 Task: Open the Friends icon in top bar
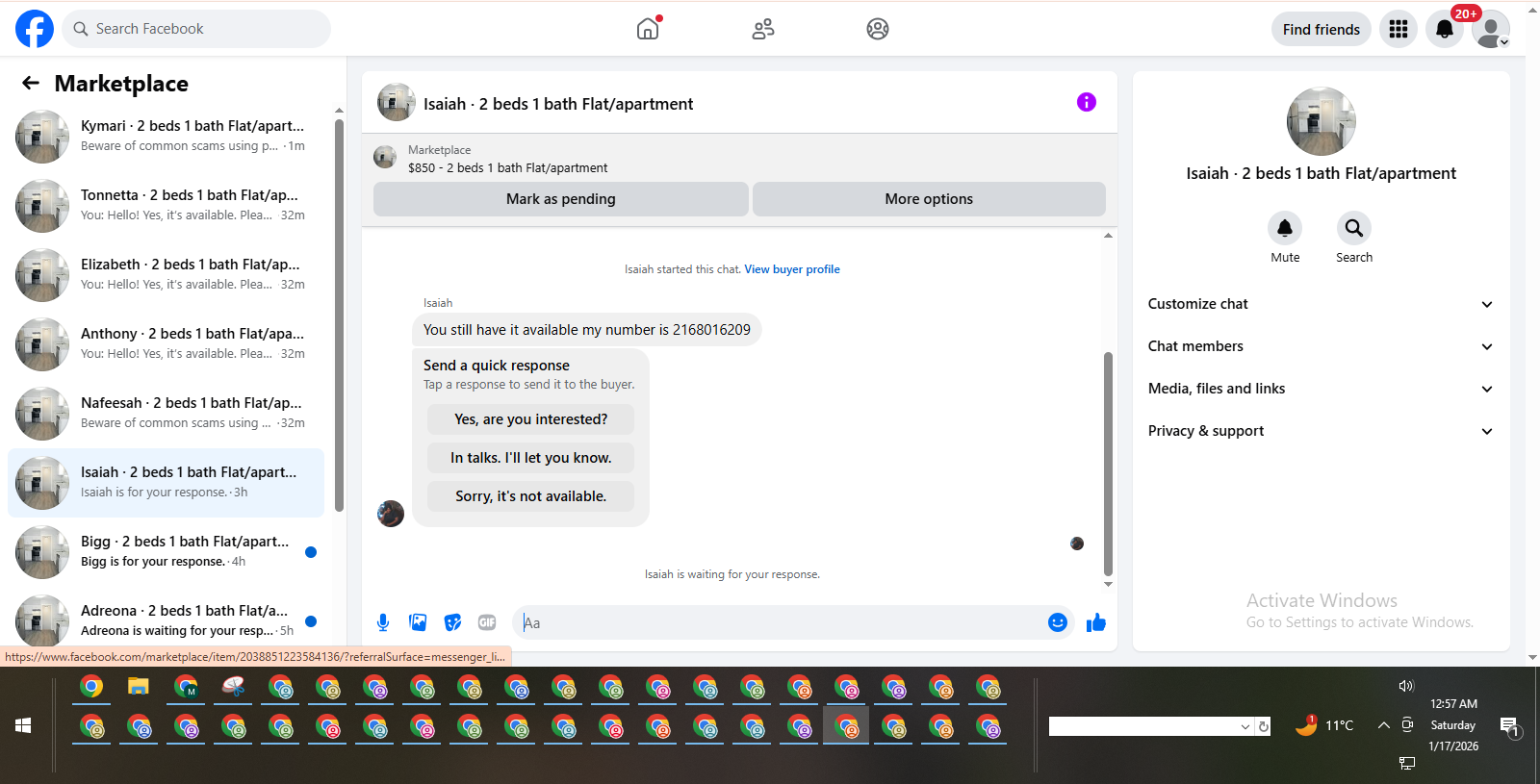pyautogui.click(x=763, y=29)
